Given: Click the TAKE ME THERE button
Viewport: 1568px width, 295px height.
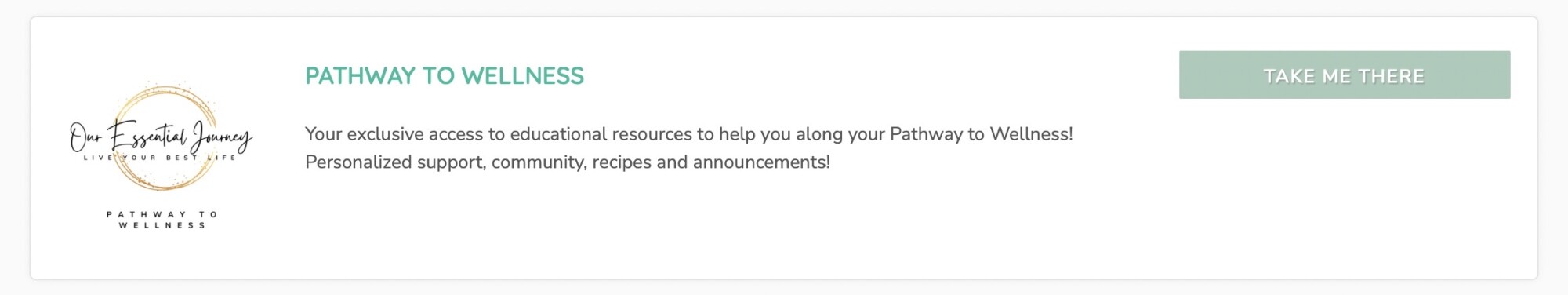Looking at the screenshot, I should click(x=1344, y=75).
